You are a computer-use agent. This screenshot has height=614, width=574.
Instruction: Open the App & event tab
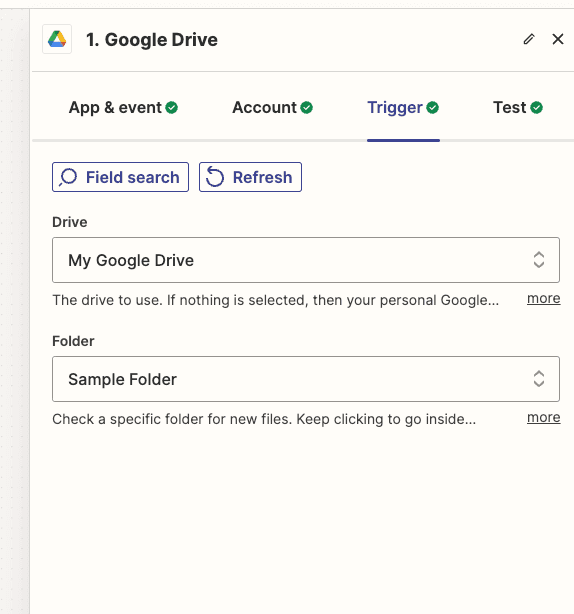click(x=123, y=108)
